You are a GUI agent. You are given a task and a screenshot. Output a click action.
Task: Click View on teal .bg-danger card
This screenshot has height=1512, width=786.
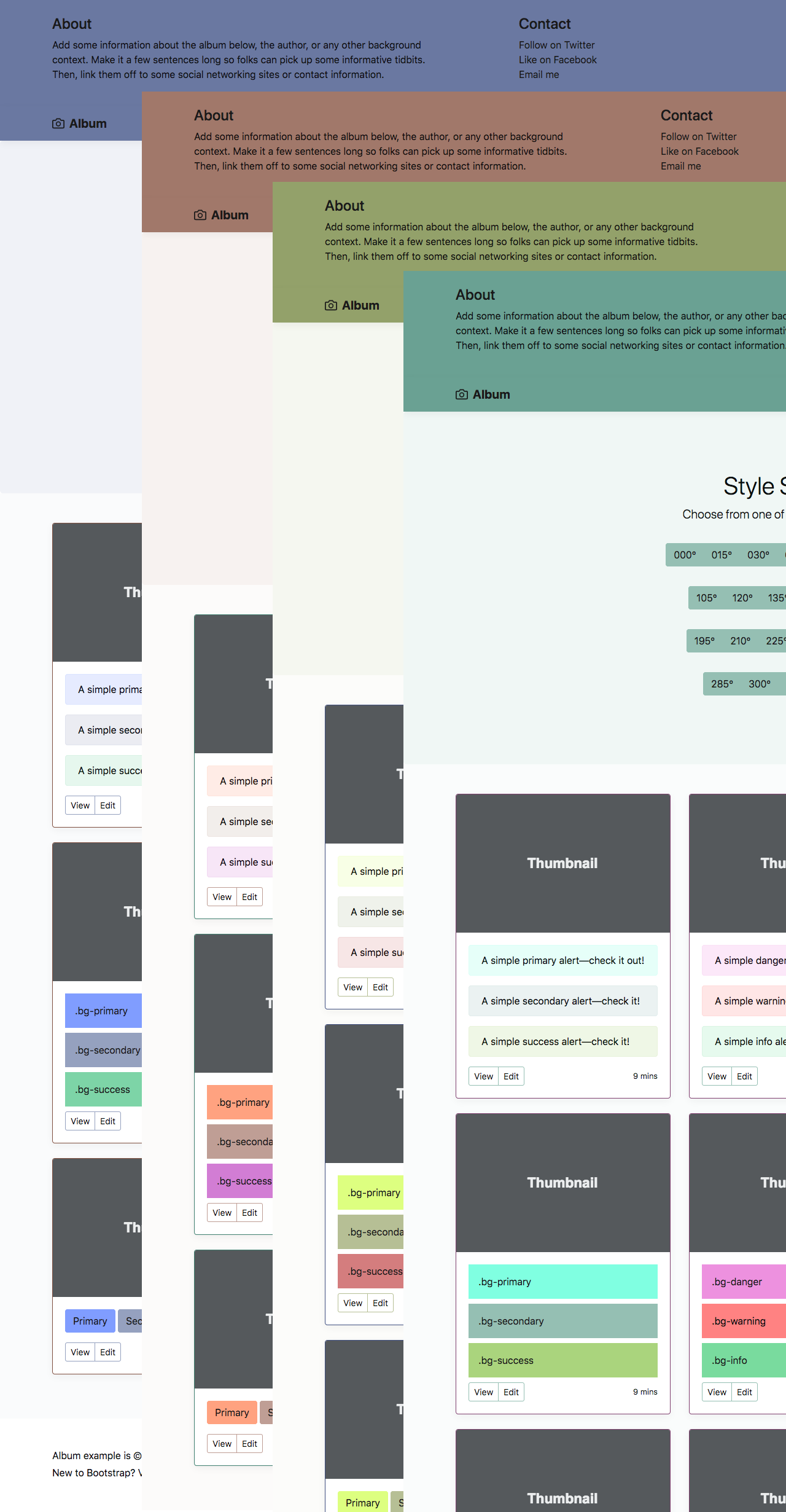[x=717, y=1392]
